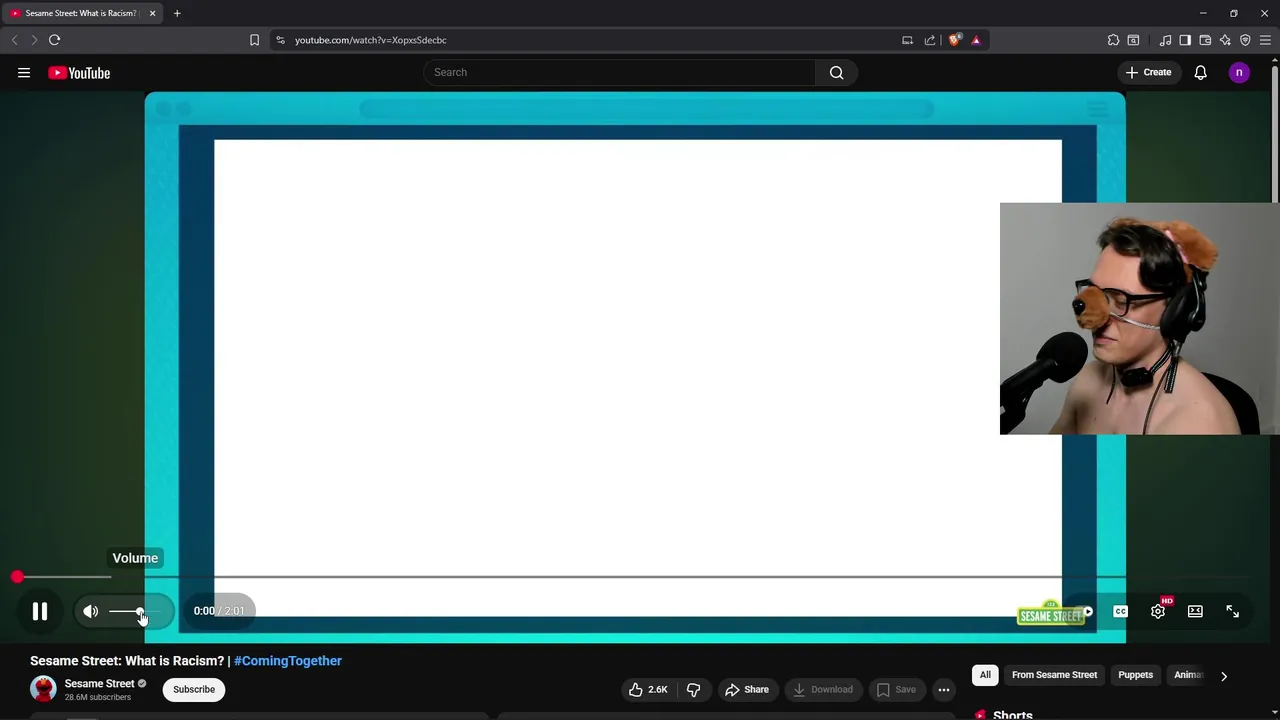Open the YouTube guide hamburger menu
The image size is (1280, 720).
24,72
